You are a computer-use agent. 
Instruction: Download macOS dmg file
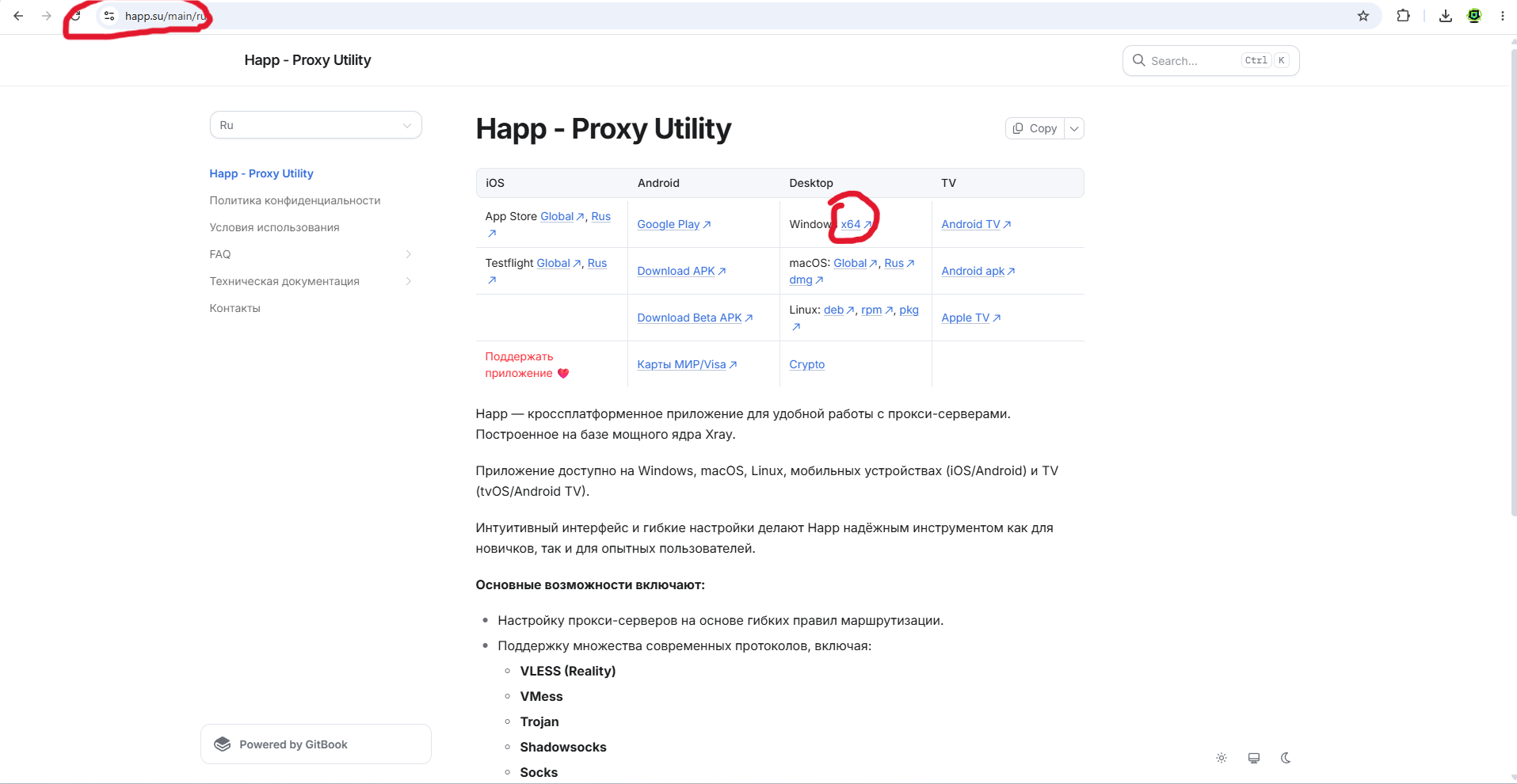[806, 280]
